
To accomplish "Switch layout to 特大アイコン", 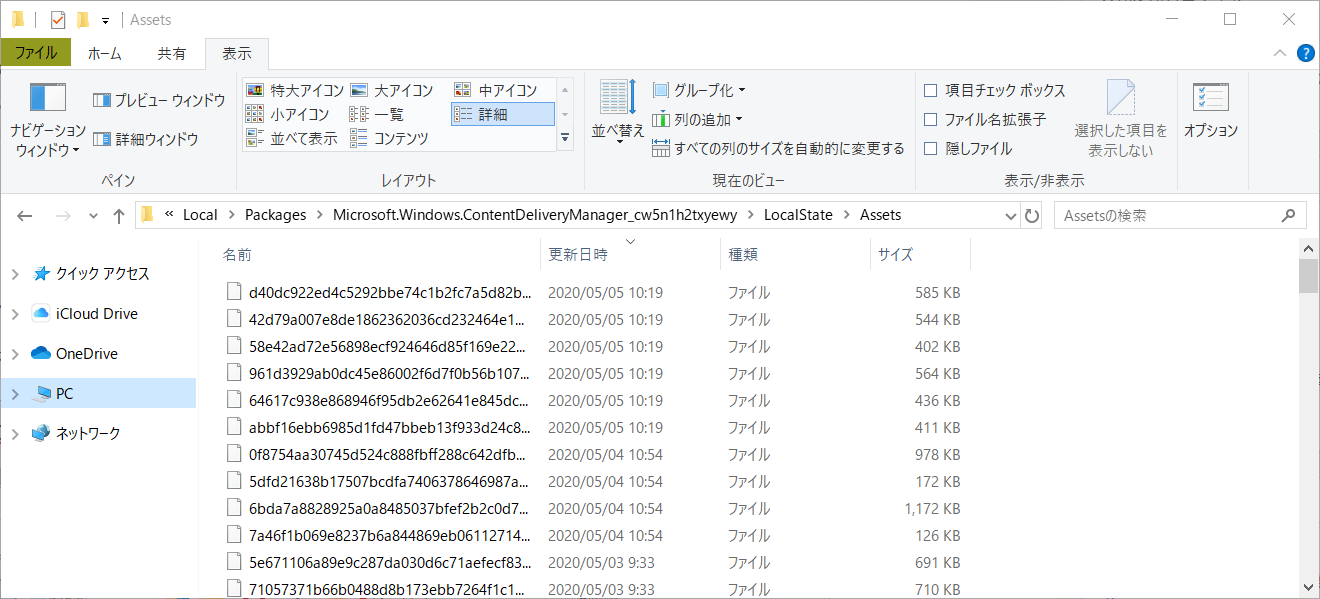I will [295, 90].
